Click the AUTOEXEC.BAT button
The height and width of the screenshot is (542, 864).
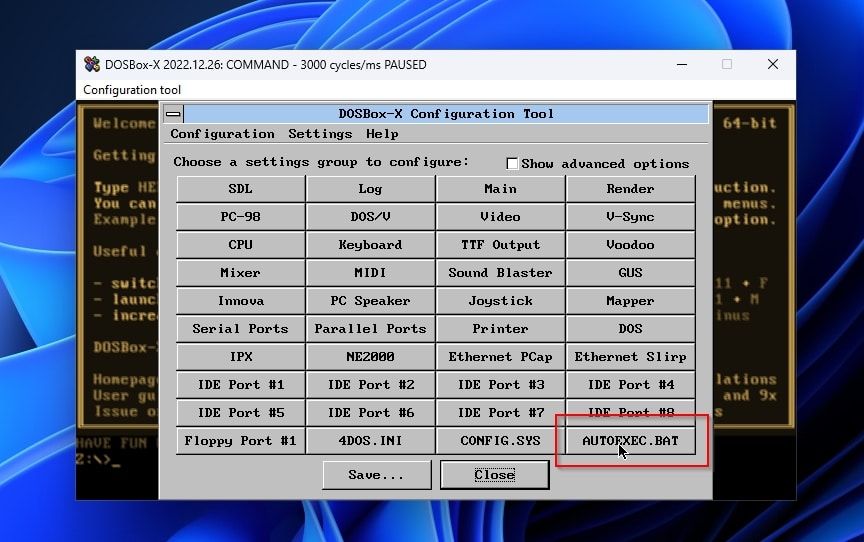[x=630, y=441]
